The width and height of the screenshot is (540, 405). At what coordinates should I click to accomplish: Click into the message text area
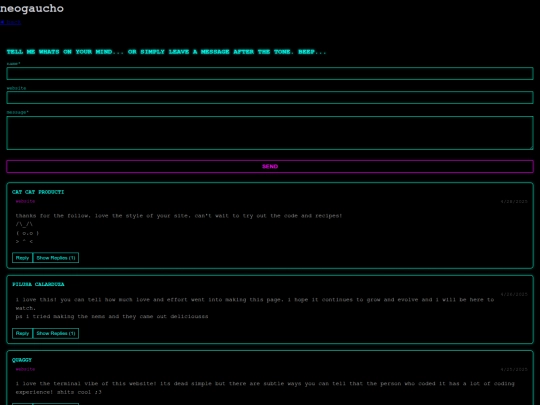point(270,133)
